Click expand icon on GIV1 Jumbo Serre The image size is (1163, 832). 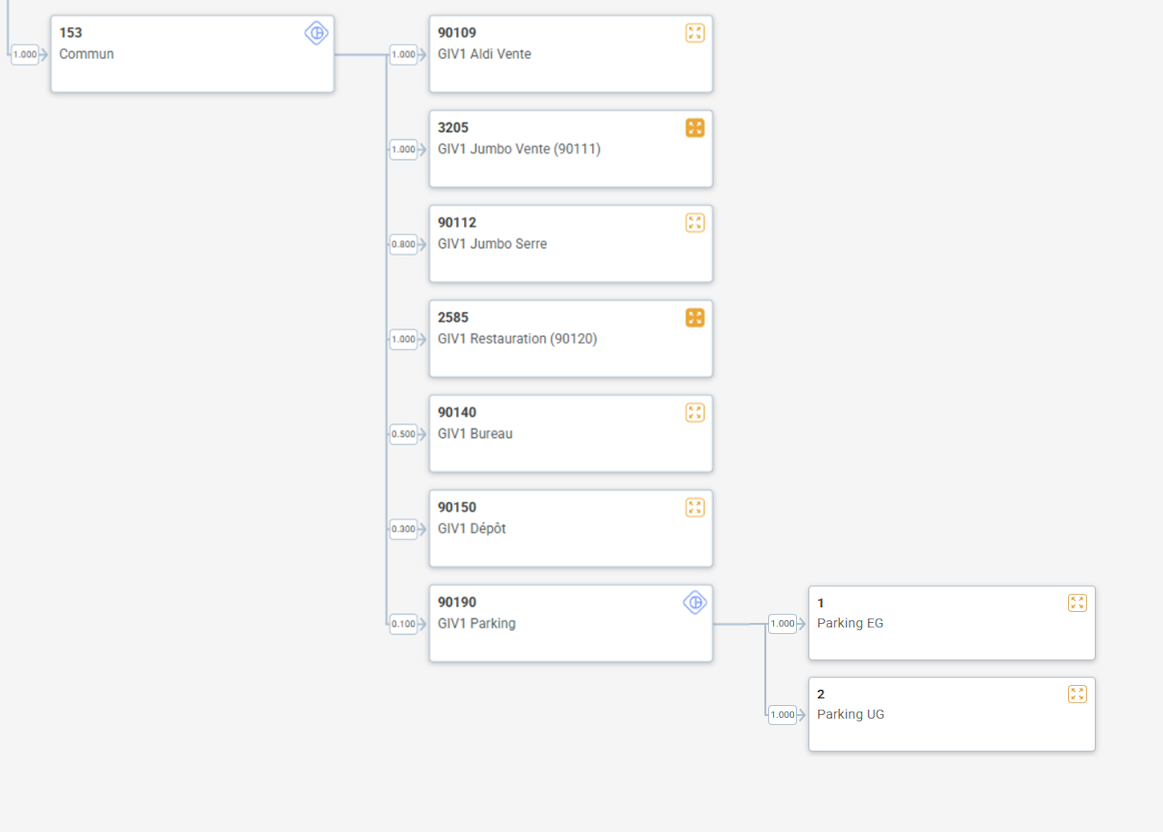695,223
